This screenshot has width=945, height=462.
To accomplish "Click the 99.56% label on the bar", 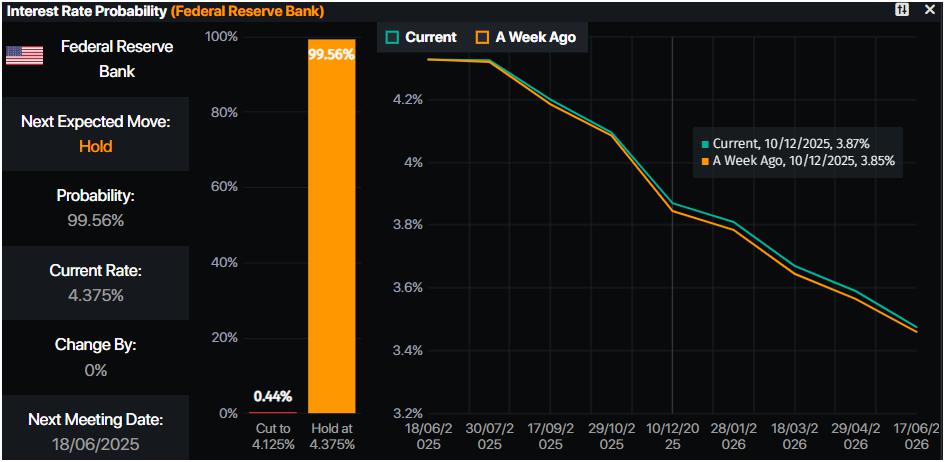I will point(331,55).
